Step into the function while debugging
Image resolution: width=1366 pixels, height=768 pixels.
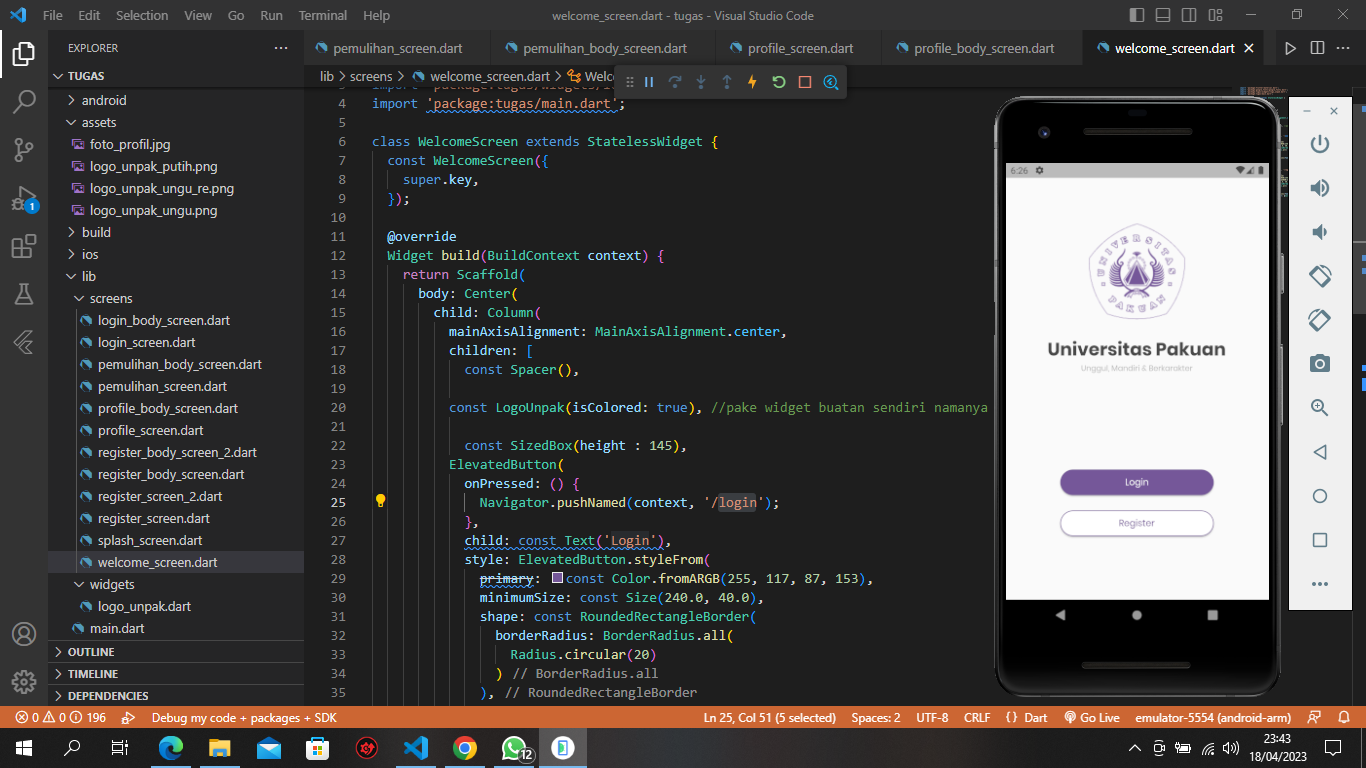coord(701,82)
